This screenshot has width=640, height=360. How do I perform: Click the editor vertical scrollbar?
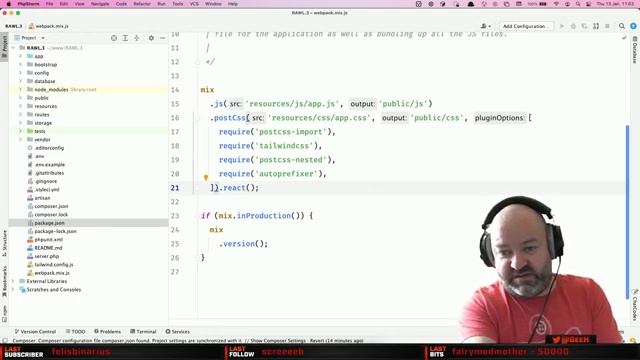(627, 212)
